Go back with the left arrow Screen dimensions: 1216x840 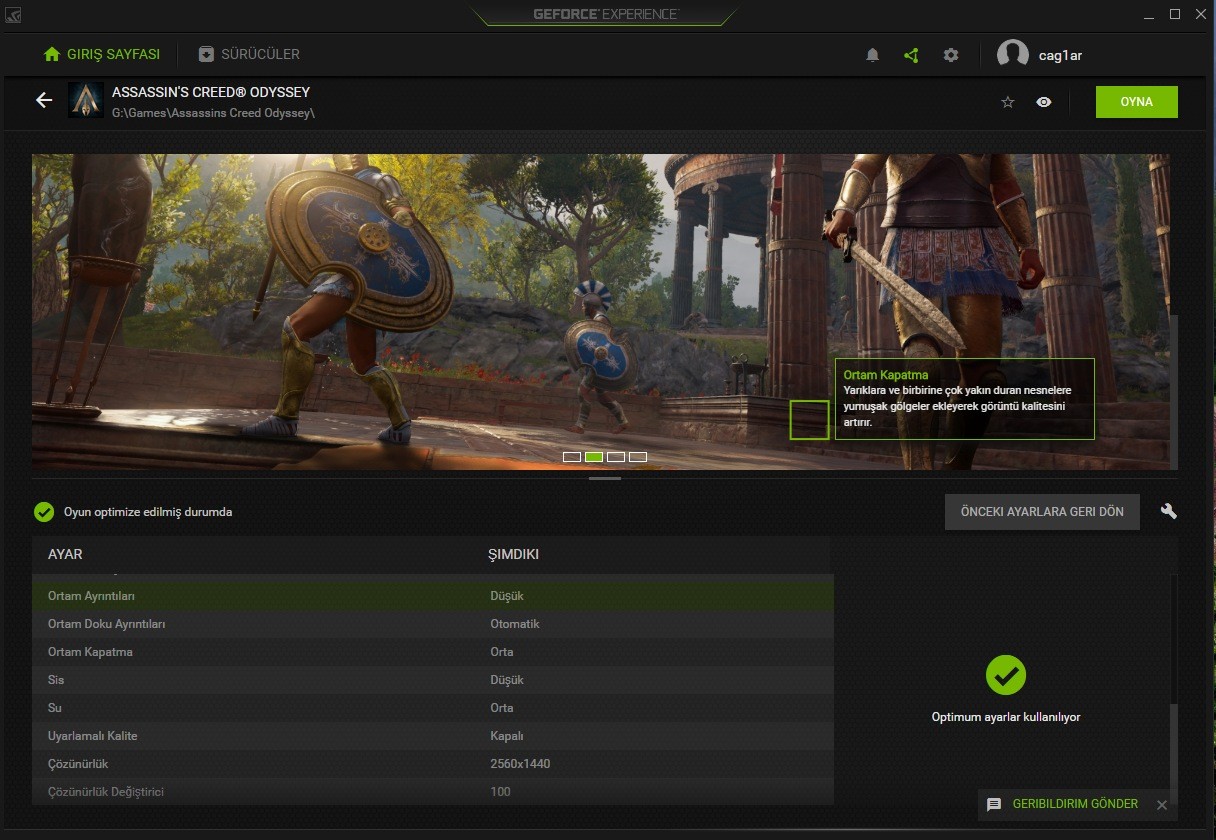[43, 100]
